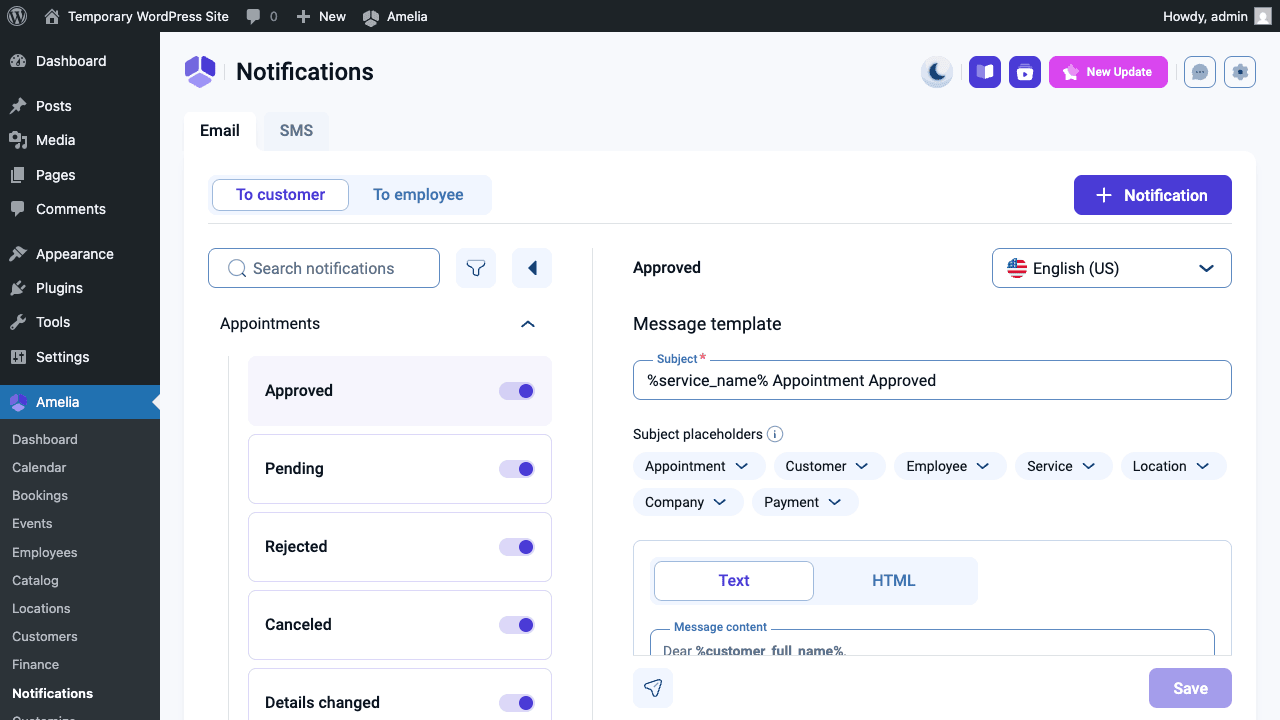Open the video tutorials icon

pos(1025,72)
